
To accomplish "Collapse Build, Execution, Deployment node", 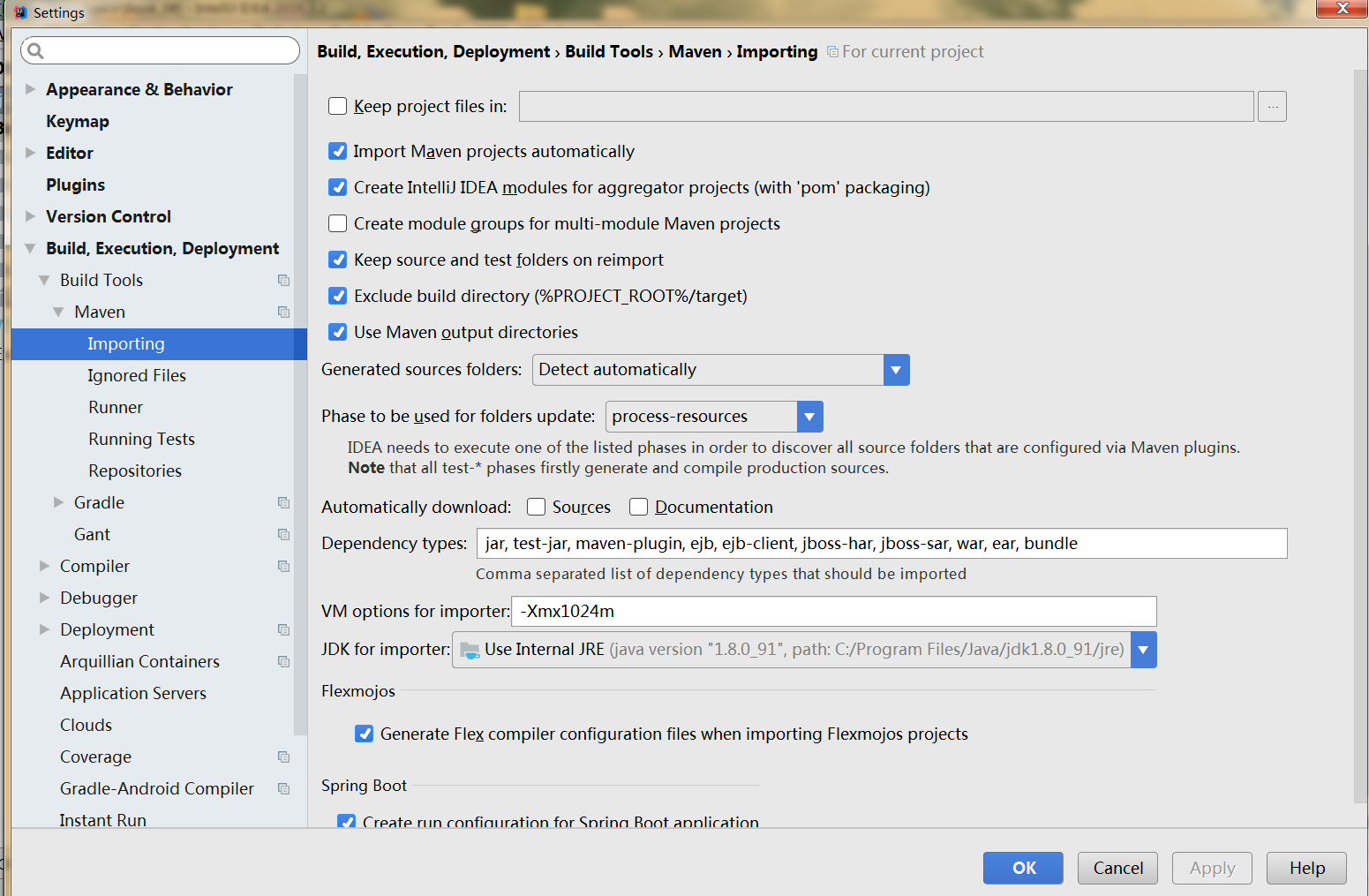I will point(30,248).
